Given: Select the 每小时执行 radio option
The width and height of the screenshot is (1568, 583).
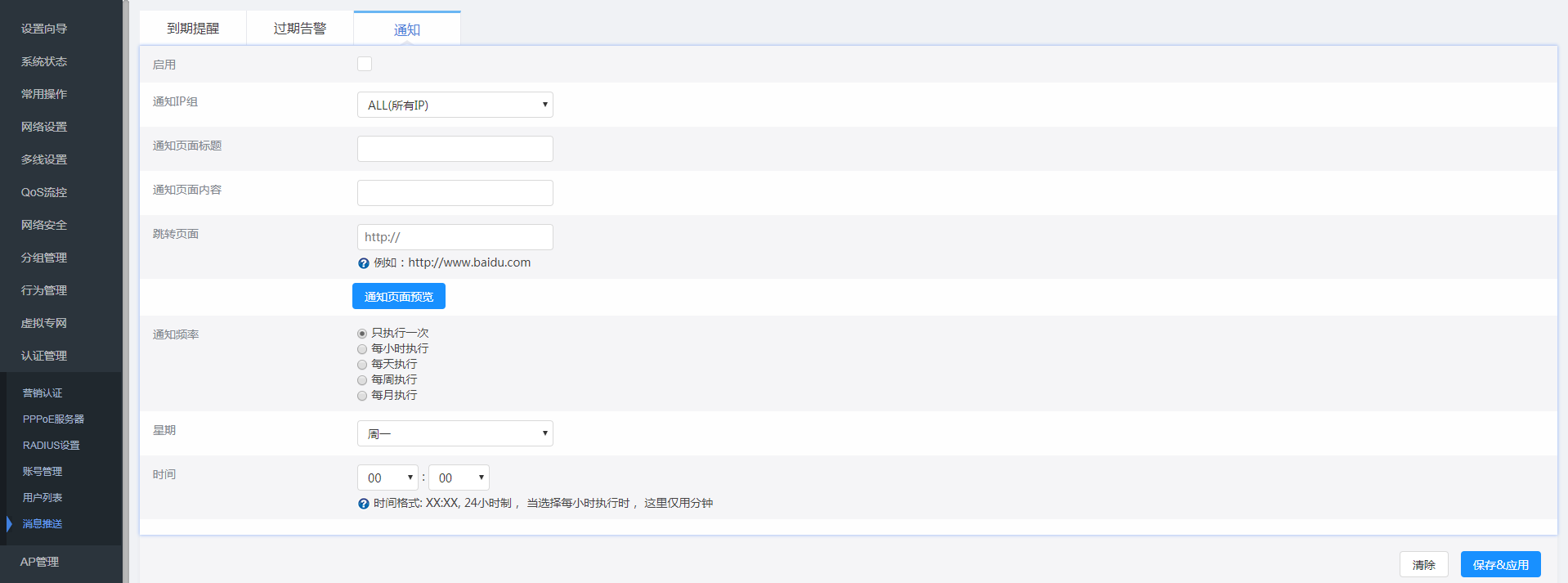Looking at the screenshot, I should point(362,349).
